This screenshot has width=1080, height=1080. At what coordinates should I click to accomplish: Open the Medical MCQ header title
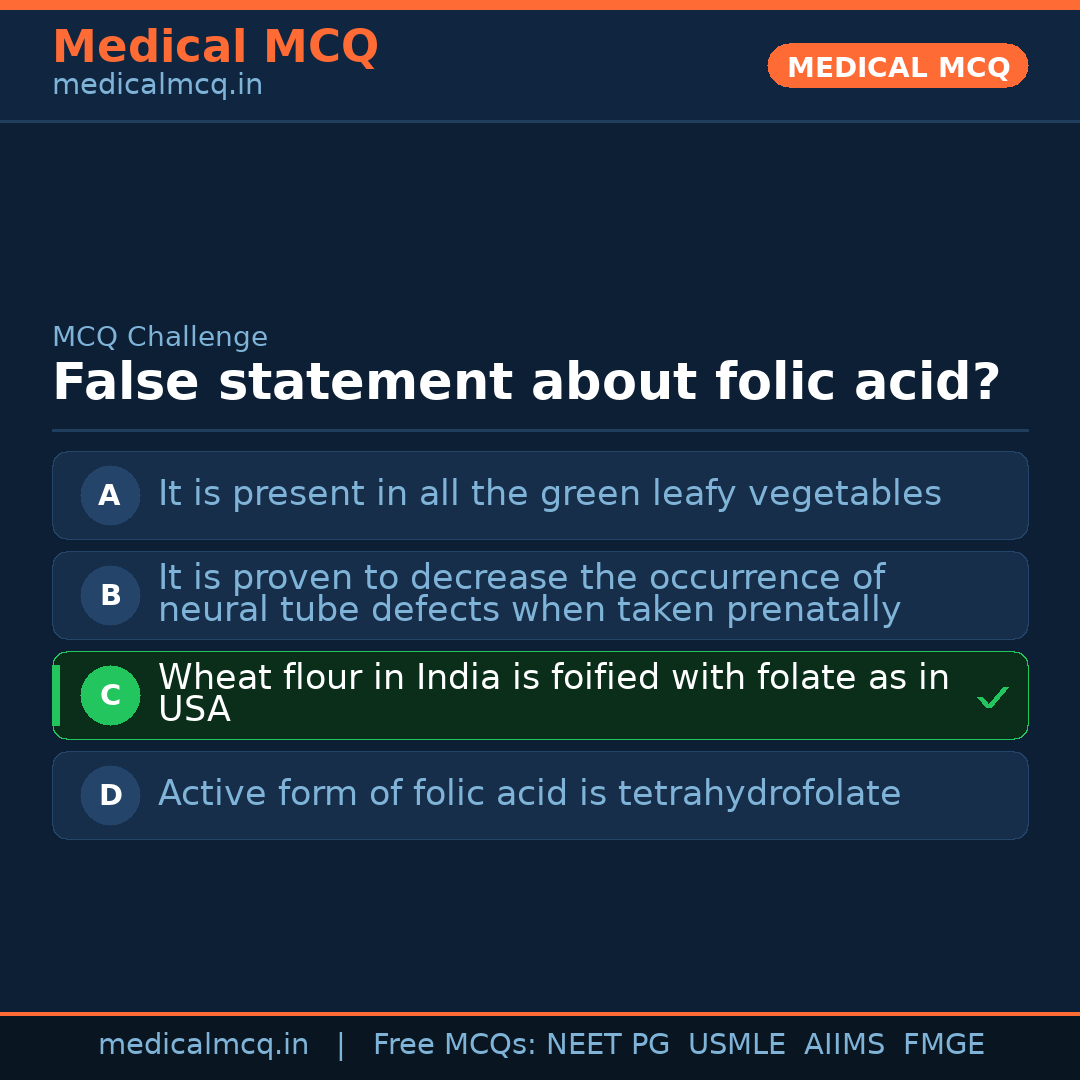[x=215, y=46]
